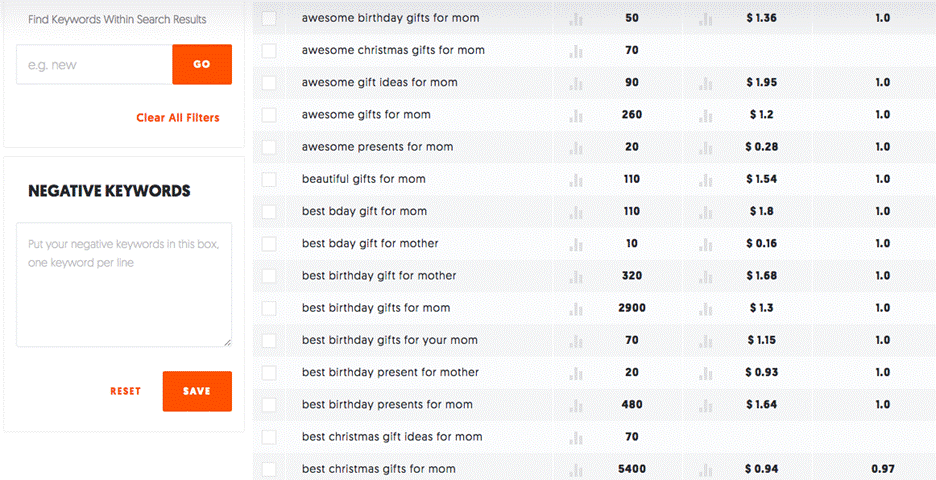Open trend chart for 'awesome gifts for mom' volume
The width and height of the screenshot is (936, 480).
[x=576, y=115]
